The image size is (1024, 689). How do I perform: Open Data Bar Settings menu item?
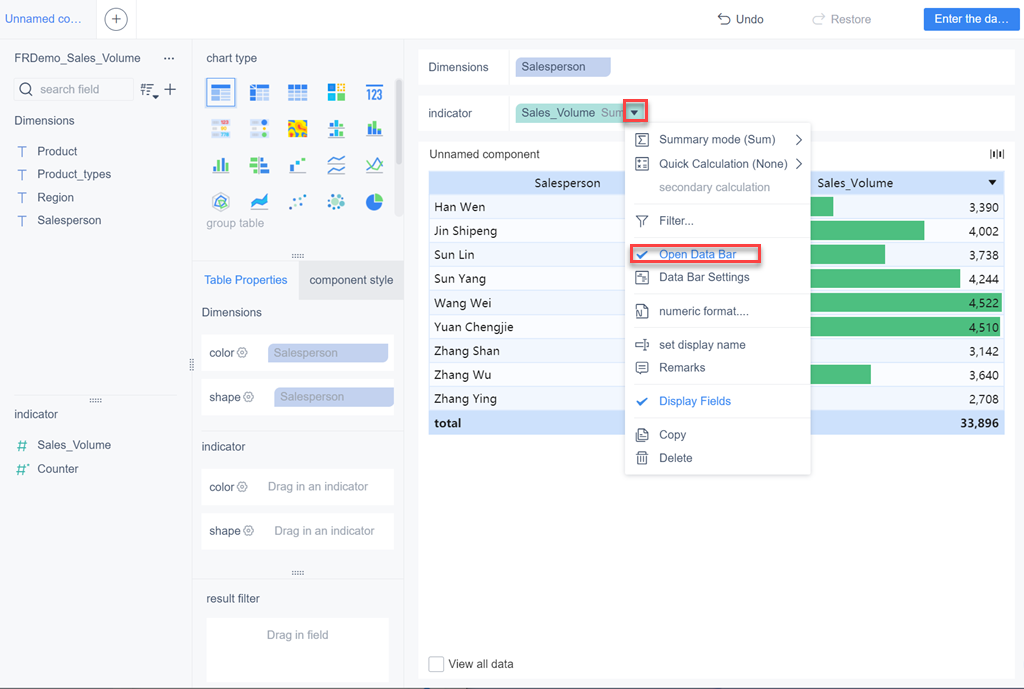717,277
